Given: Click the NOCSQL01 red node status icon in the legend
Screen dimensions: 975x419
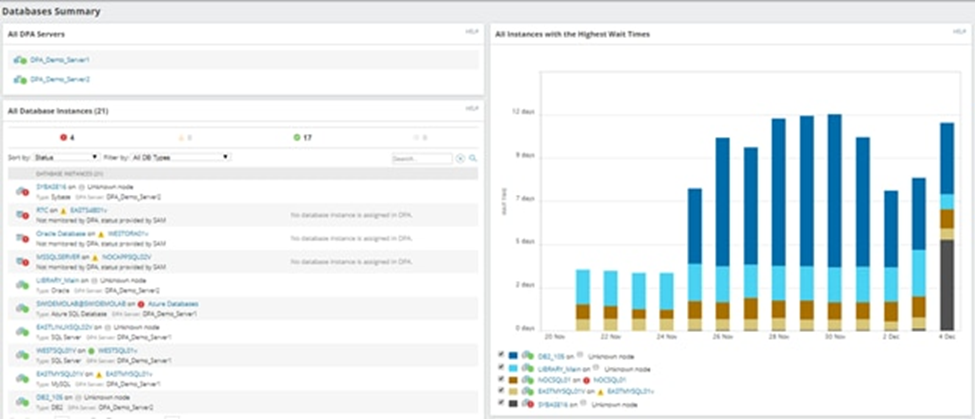Looking at the screenshot, I should tap(586, 379).
